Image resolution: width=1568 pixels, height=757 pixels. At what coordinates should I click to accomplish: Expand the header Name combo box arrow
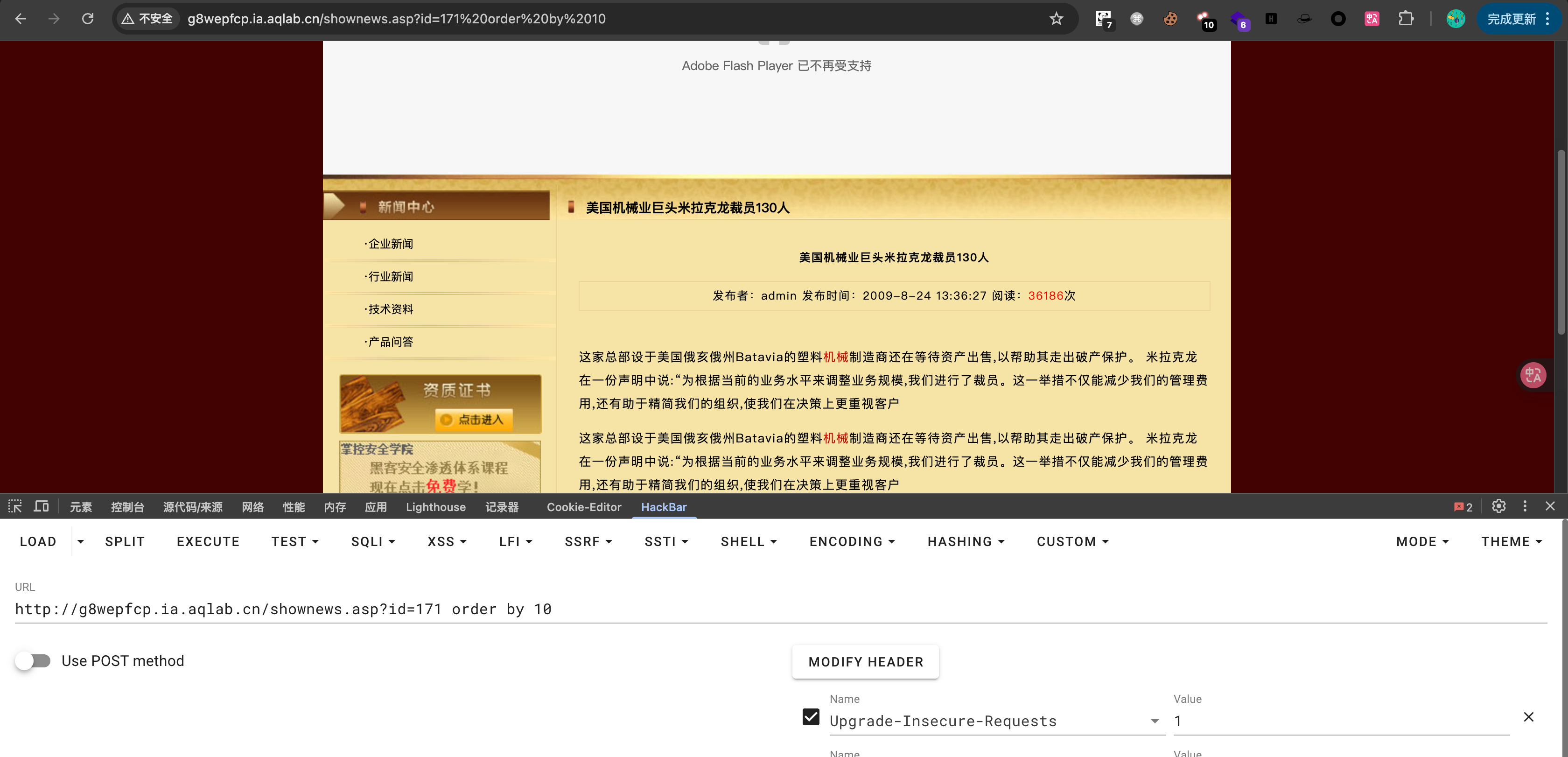click(x=1154, y=721)
